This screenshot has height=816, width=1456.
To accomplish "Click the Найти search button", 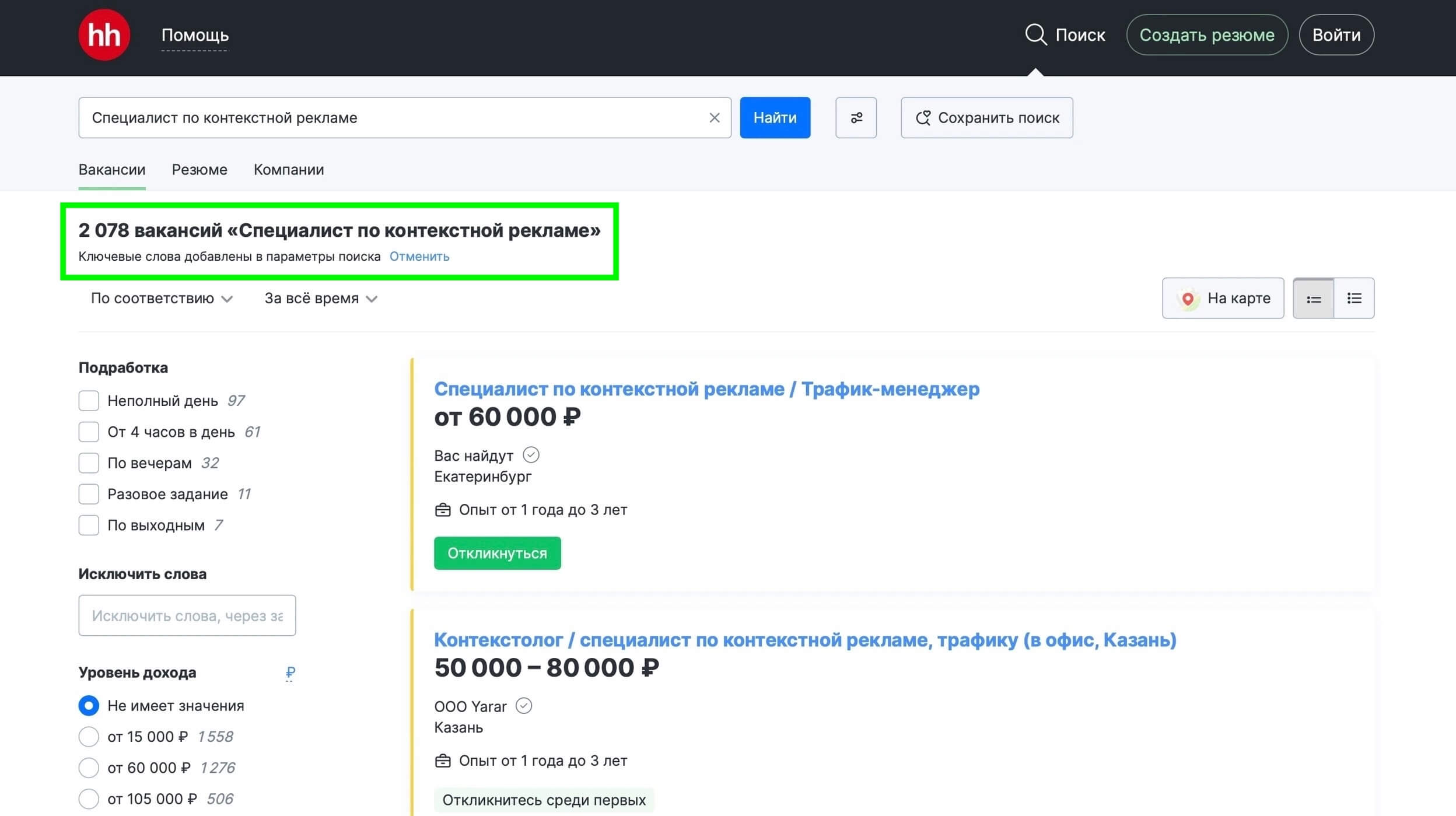I will pos(775,118).
